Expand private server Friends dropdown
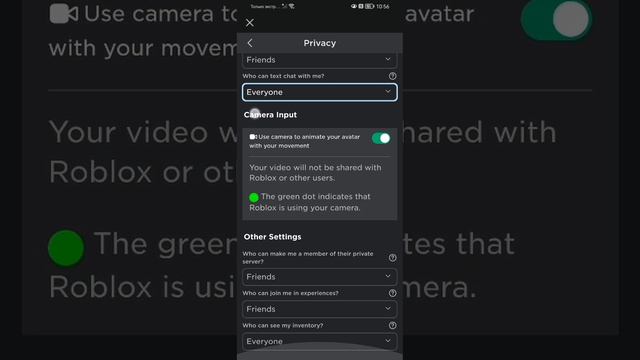 pos(320,277)
